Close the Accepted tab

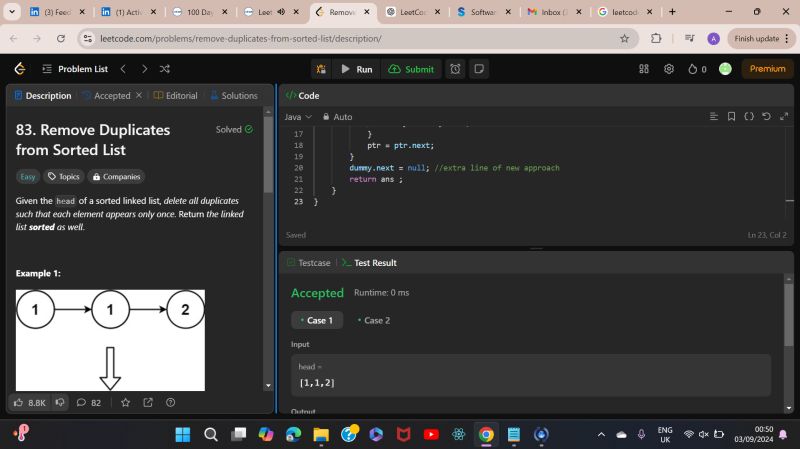point(139,95)
